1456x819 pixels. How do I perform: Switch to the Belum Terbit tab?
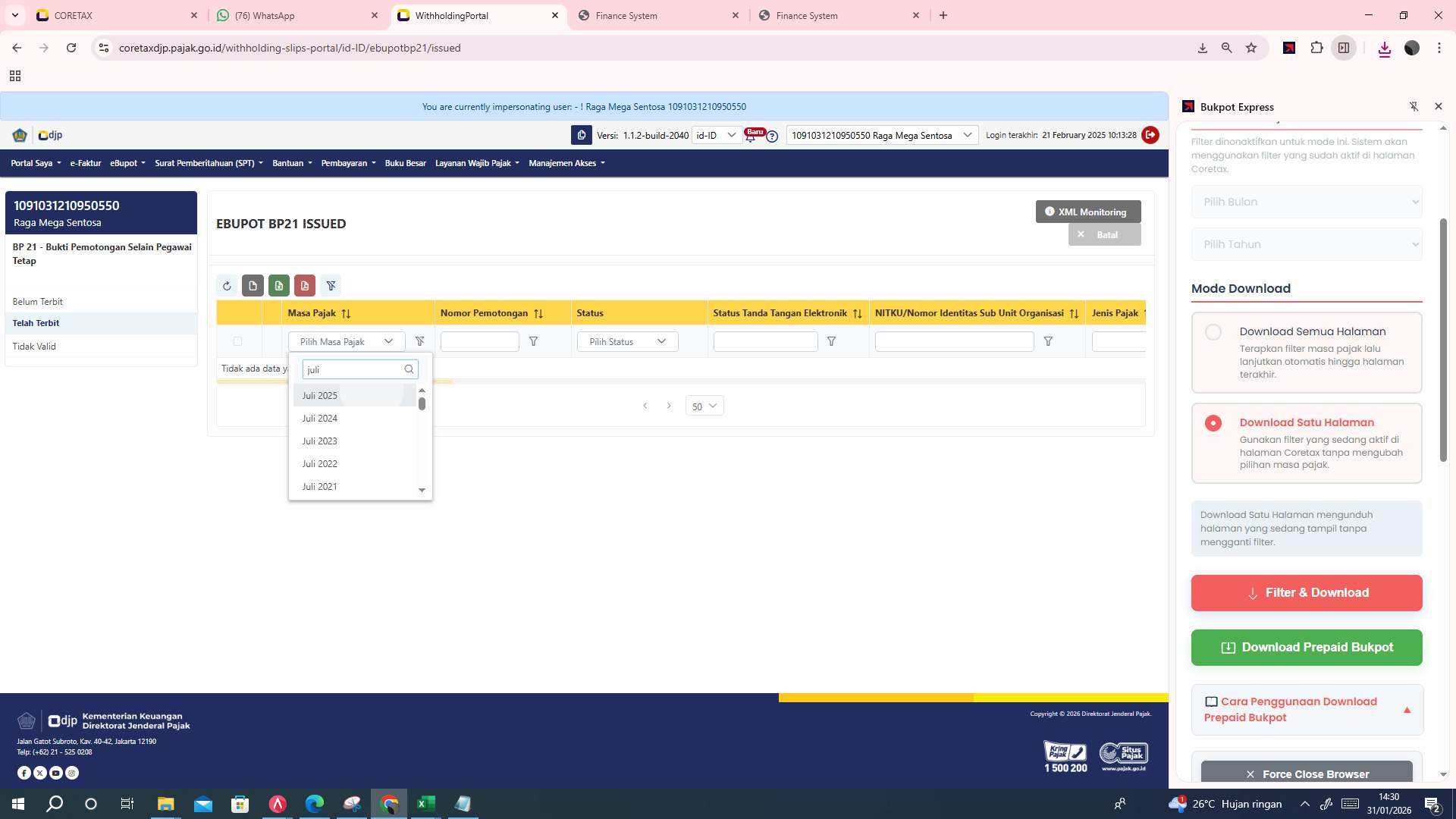click(x=38, y=301)
